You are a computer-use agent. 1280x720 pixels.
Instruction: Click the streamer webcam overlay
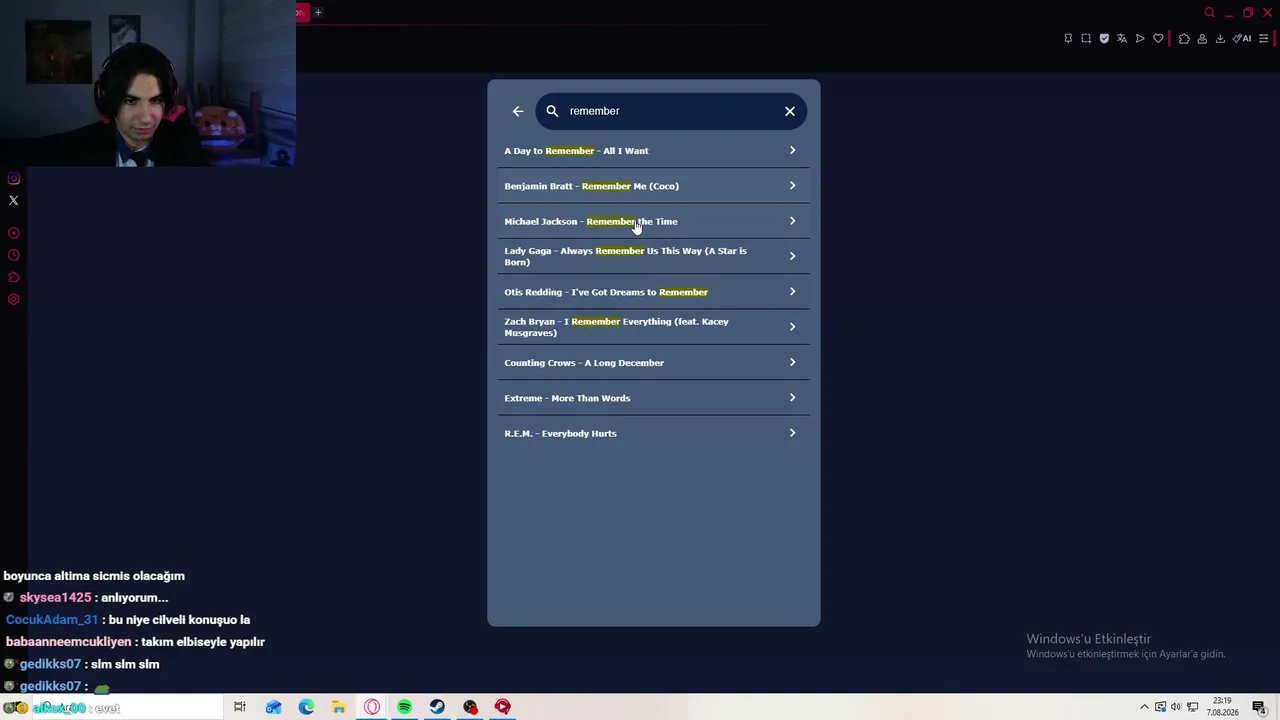pos(148,83)
